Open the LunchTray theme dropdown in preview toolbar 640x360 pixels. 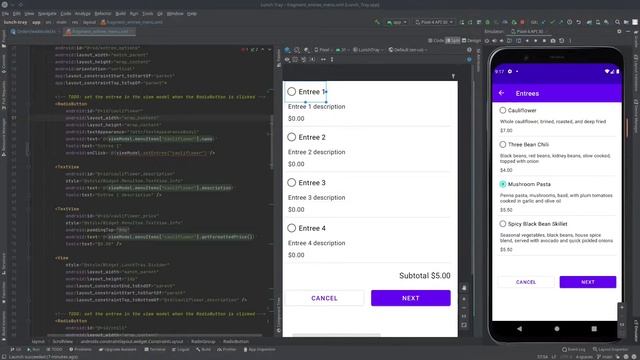pos(368,50)
